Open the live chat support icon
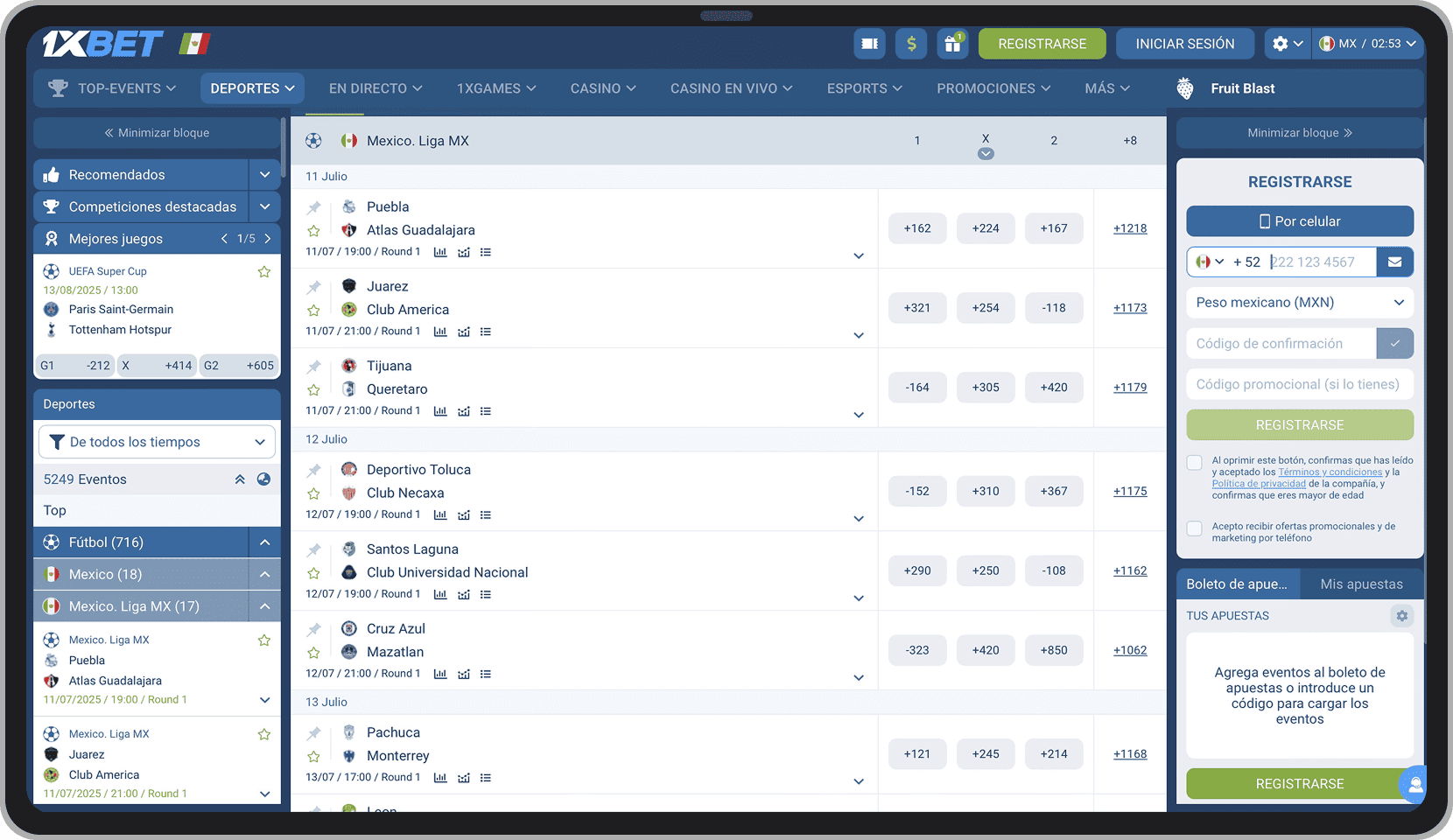1453x840 pixels. pyautogui.click(x=1414, y=785)
